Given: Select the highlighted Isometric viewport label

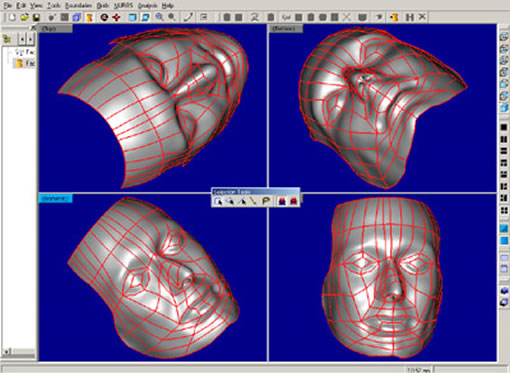Looking at the screenshot, I should (55, 198).
